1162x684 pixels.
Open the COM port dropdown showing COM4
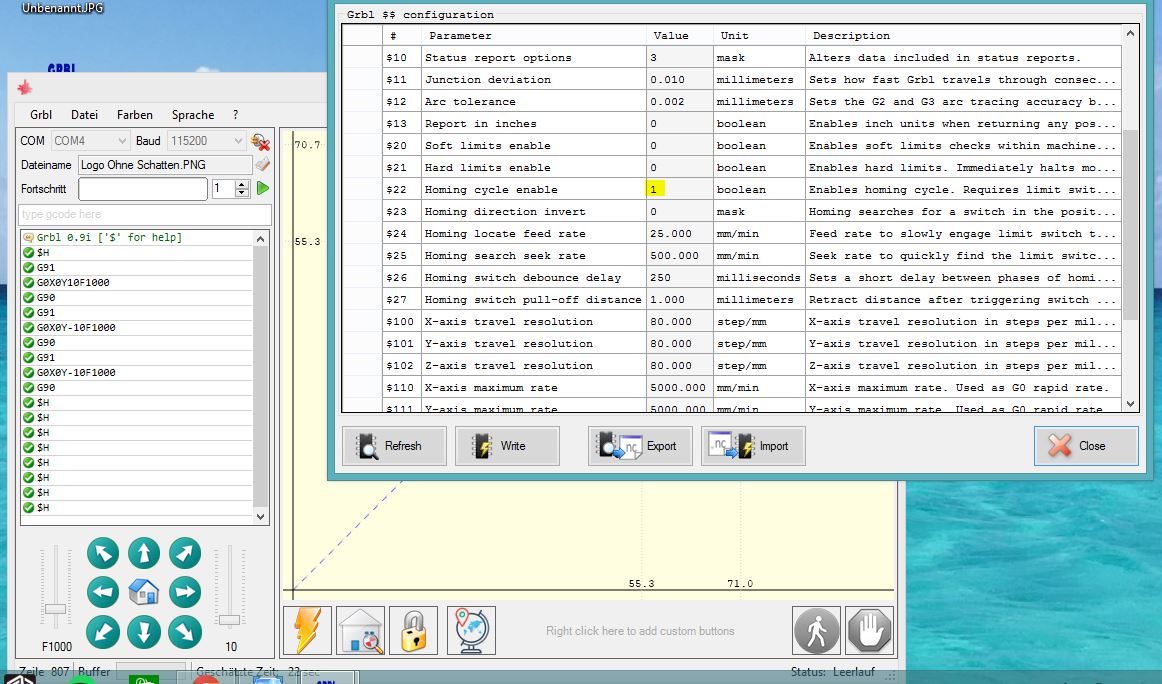90,141
